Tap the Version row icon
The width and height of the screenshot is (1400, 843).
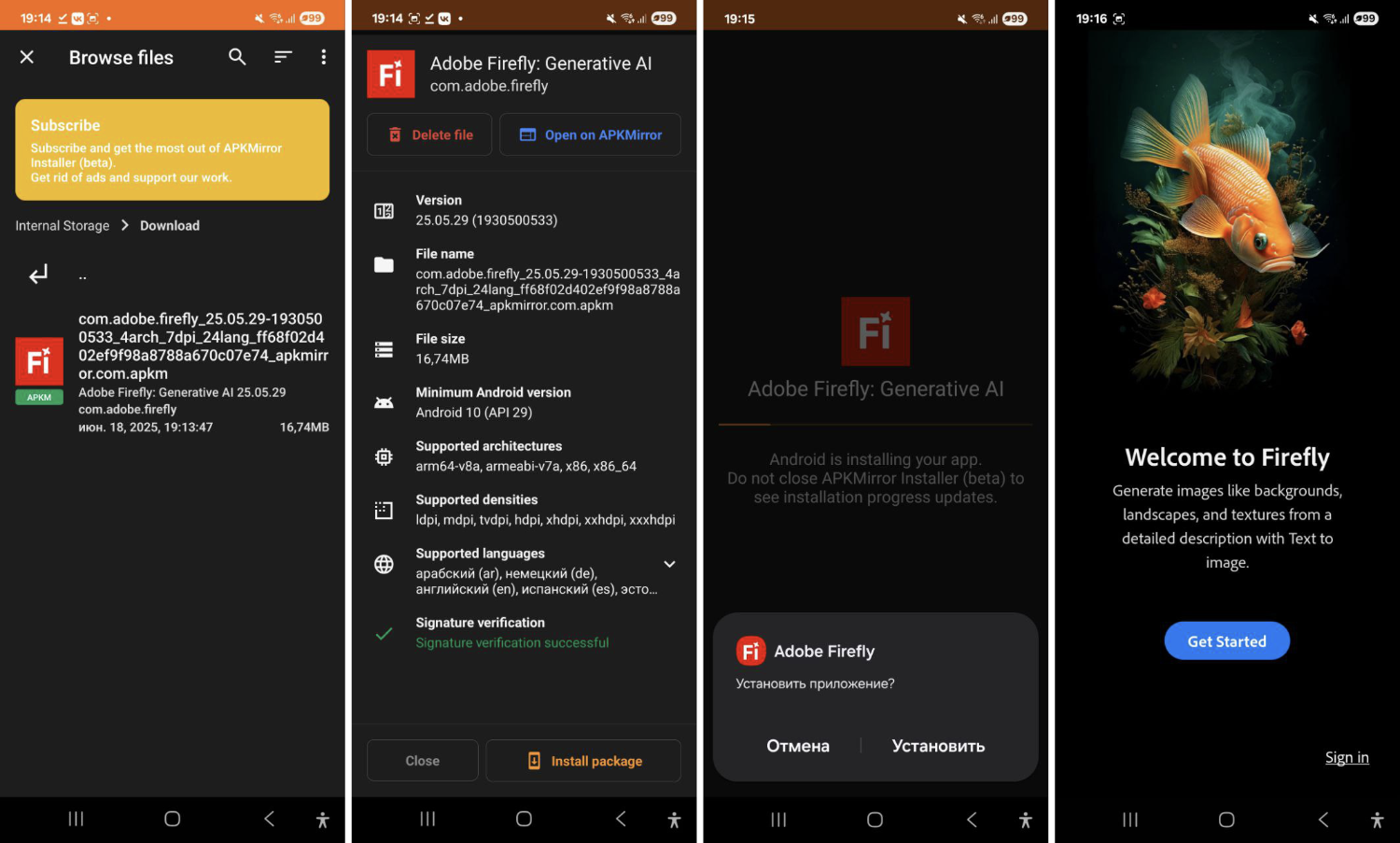coord(384,211)
